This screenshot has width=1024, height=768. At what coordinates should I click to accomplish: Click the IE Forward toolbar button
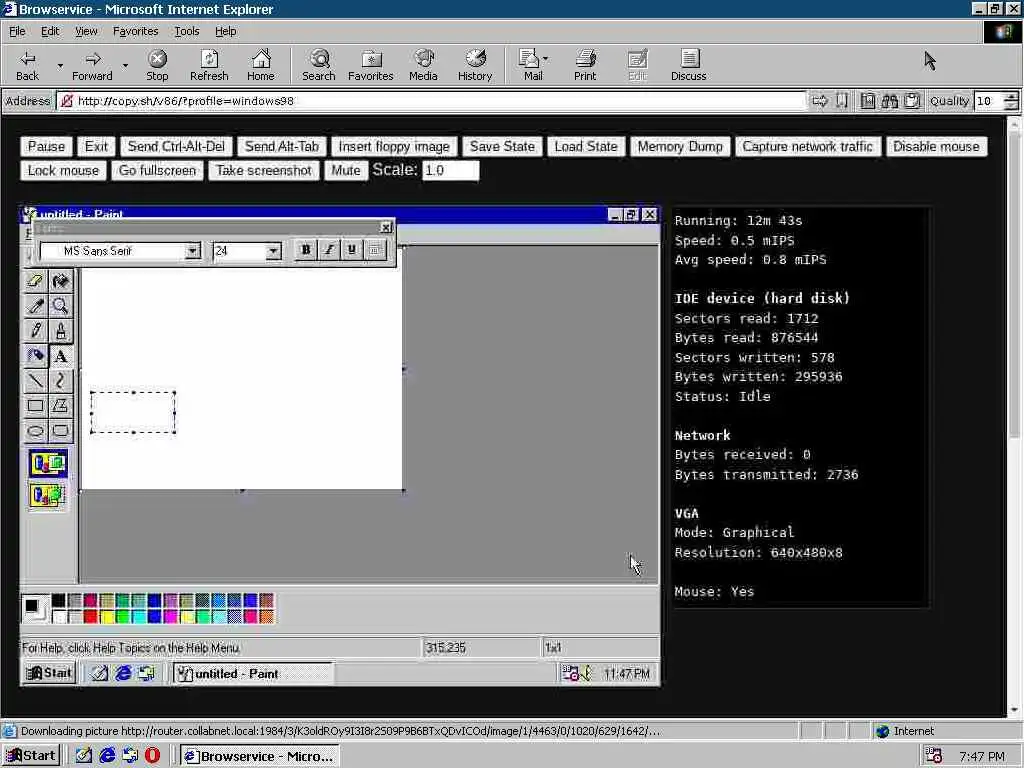[x=92, y=65]
